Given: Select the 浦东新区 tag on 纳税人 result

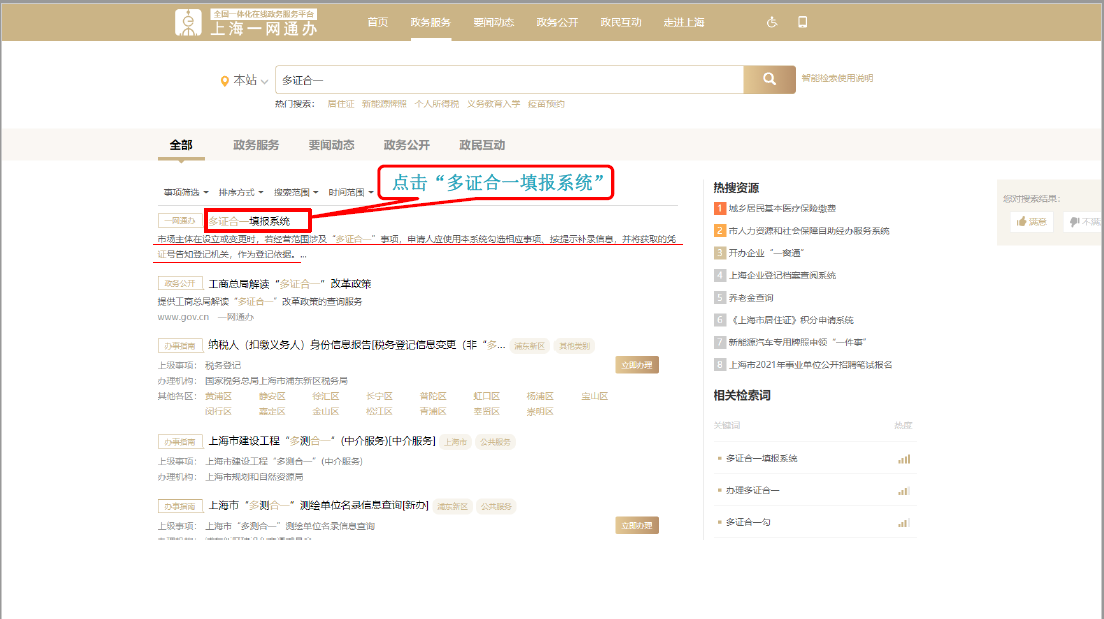Looking at the screenshot, I should [529, 346].
